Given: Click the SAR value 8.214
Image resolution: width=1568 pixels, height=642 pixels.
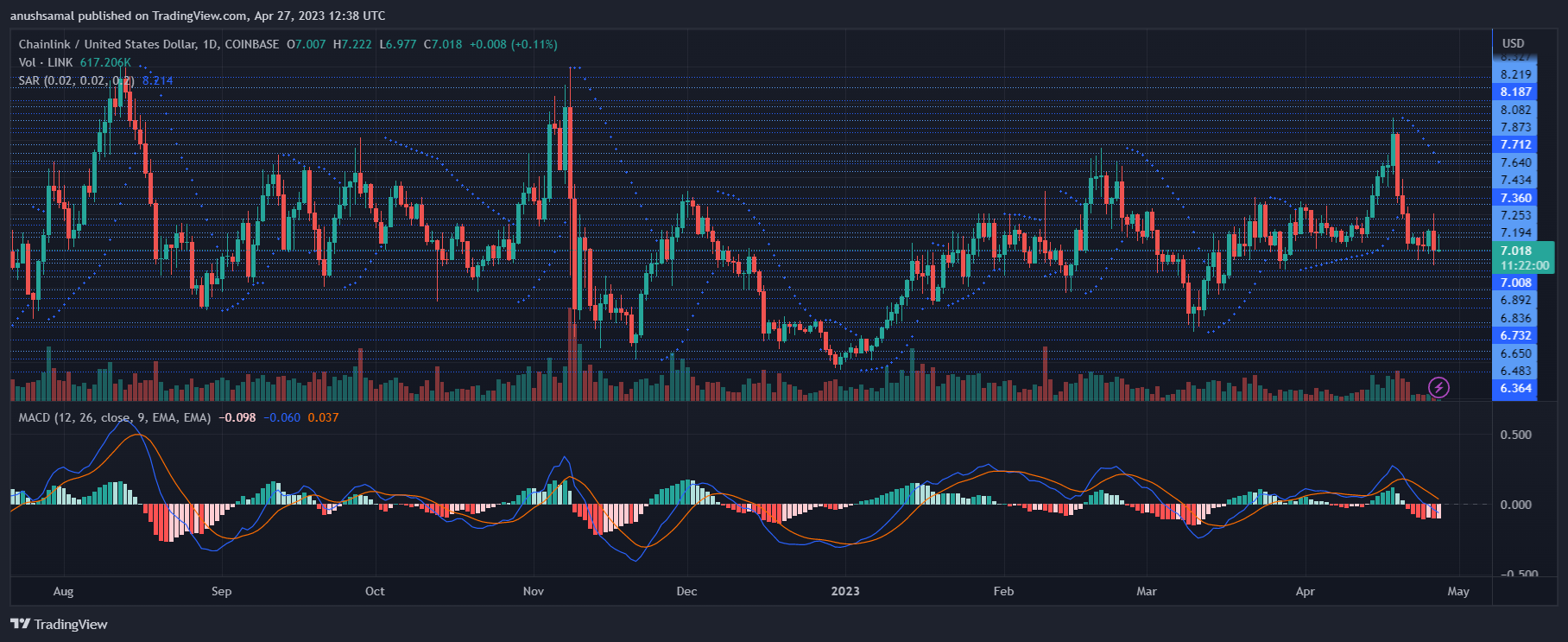Looking at the screenshot, I should coord(158,80).
